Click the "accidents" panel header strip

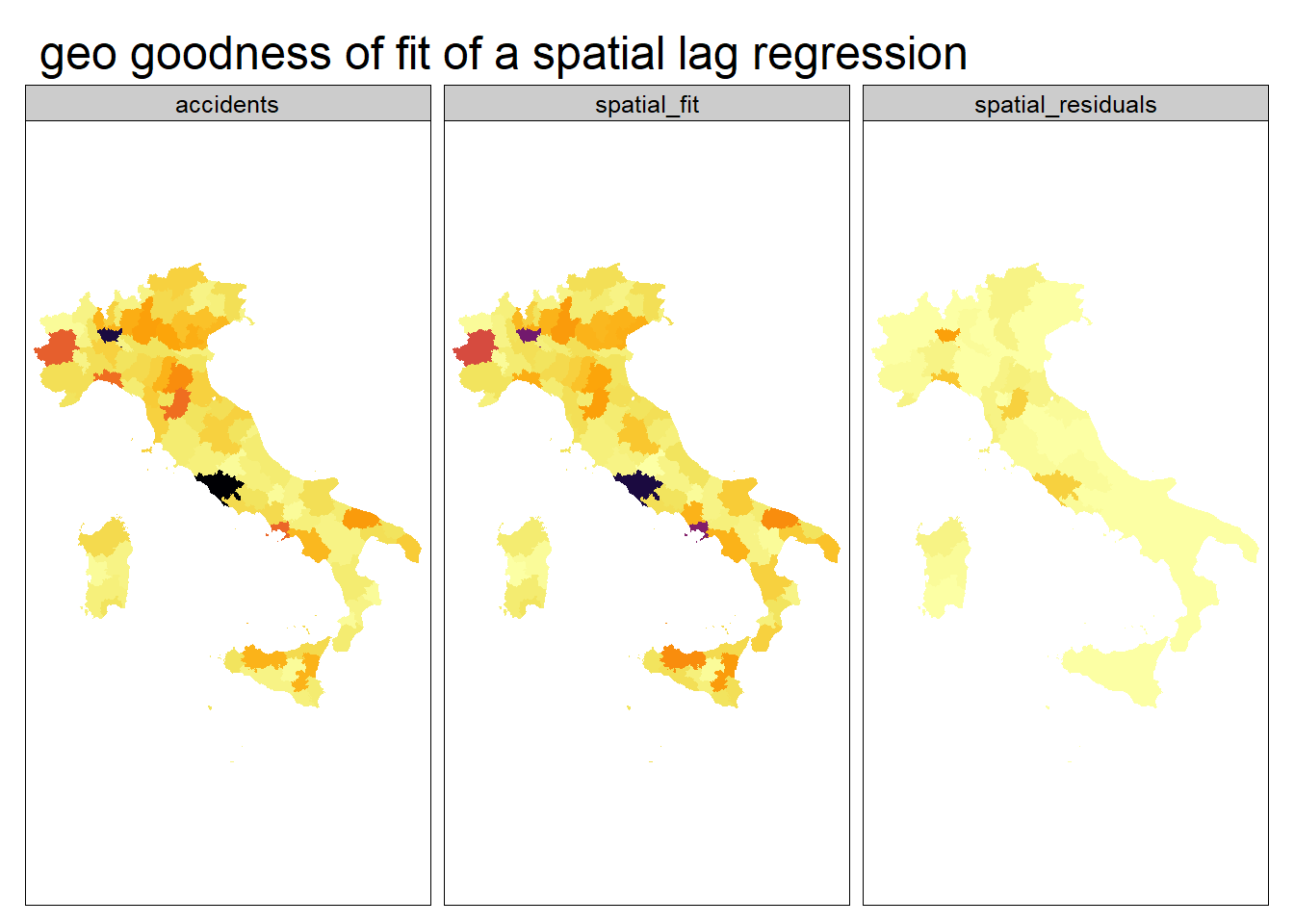[227, 104]
